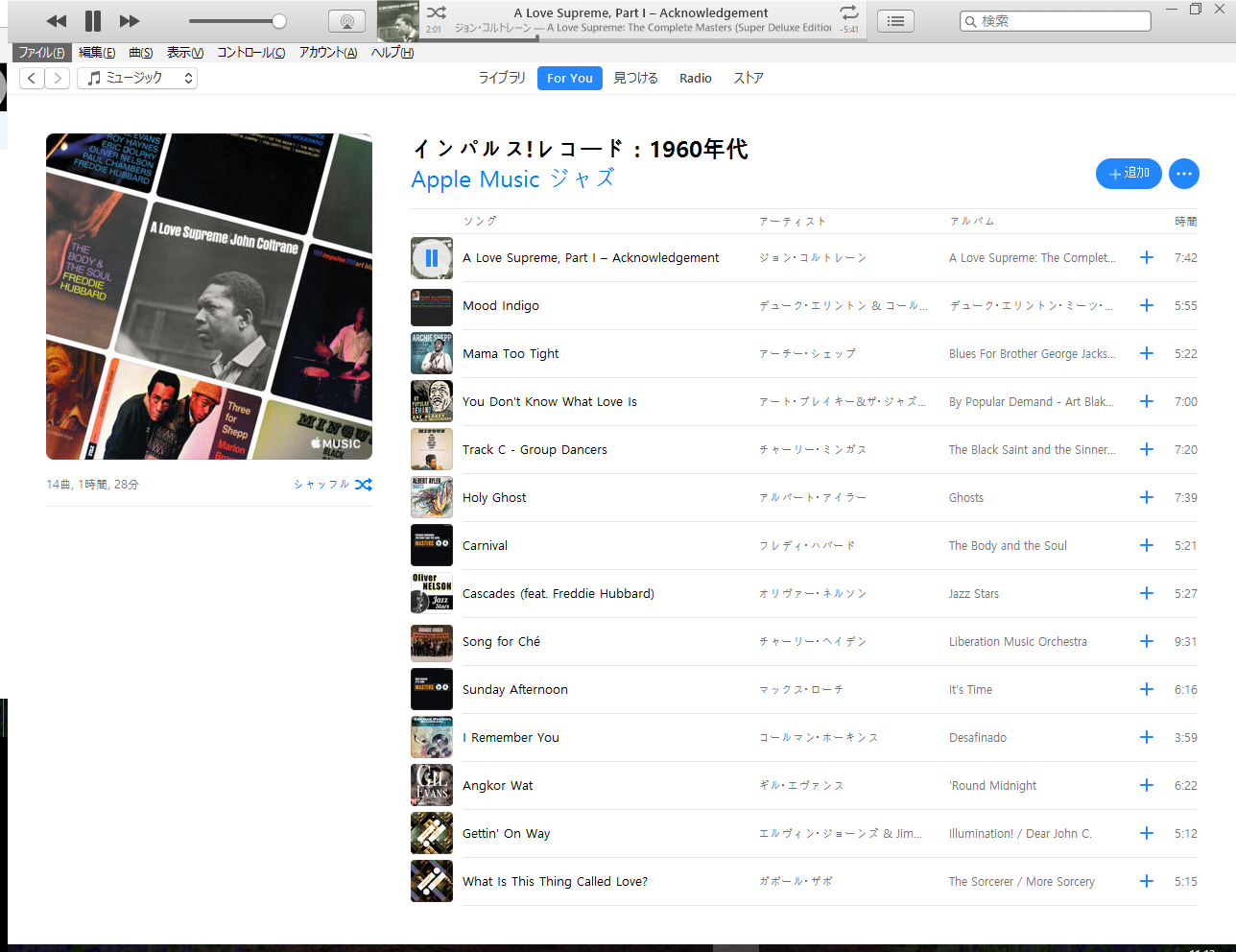Open the アカウント menu
1236x952 pixels.
[x=328, y=53]
